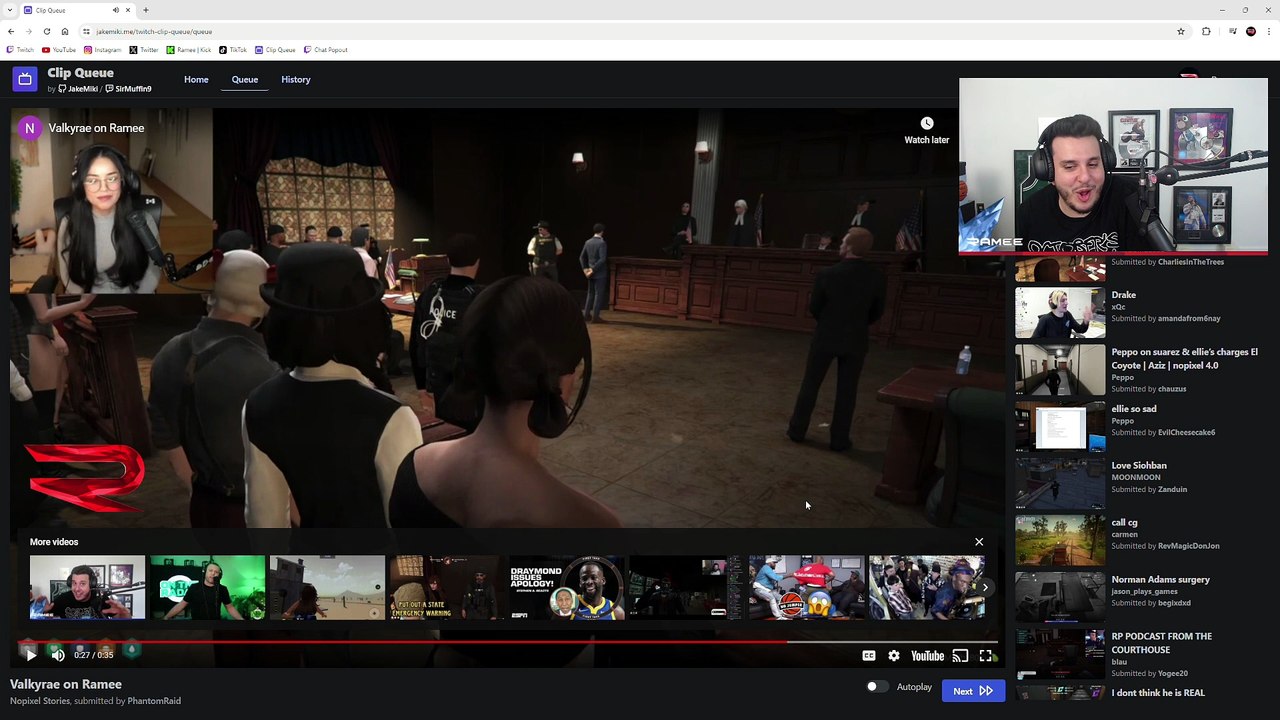Reload the current page
This screenshot has width=1280, height=720.
tap(46, 31)
